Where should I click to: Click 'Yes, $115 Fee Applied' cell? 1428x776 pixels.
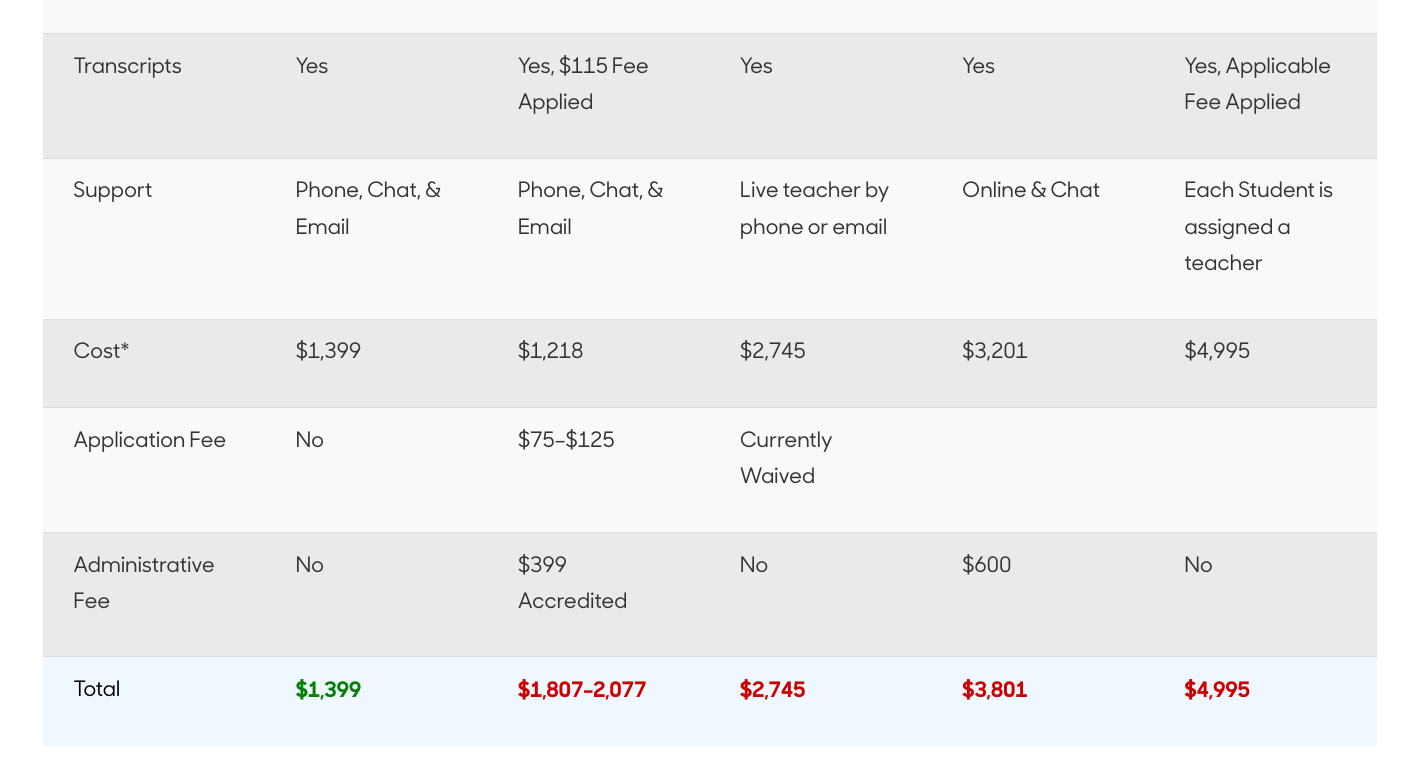(583, 84)
